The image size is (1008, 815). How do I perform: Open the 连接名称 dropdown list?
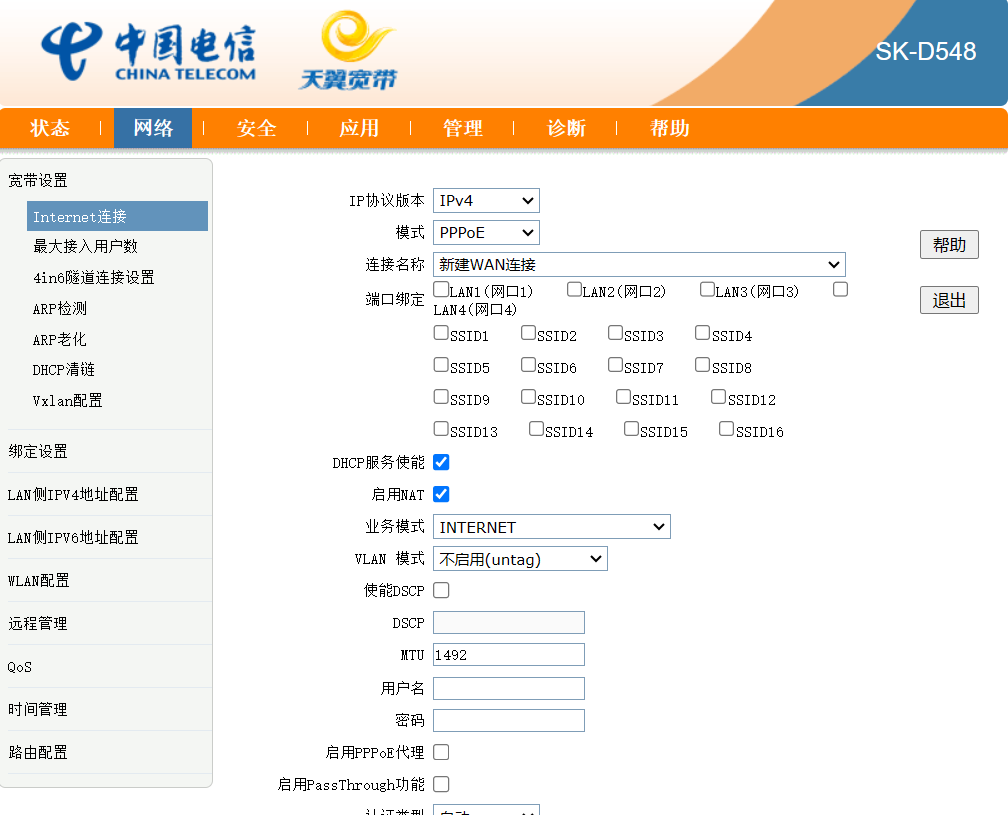pos(639,265)
